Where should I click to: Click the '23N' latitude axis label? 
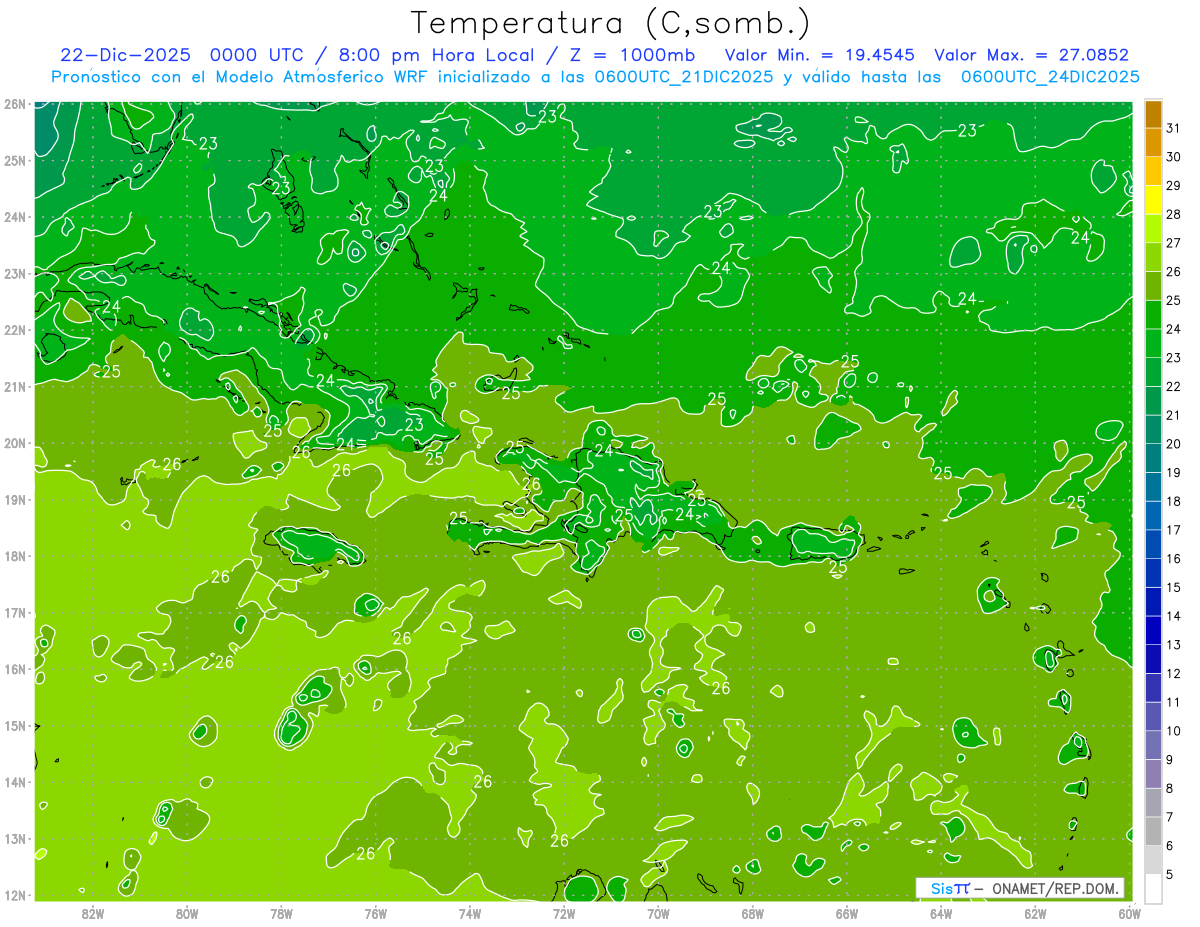tap(15, 274)
